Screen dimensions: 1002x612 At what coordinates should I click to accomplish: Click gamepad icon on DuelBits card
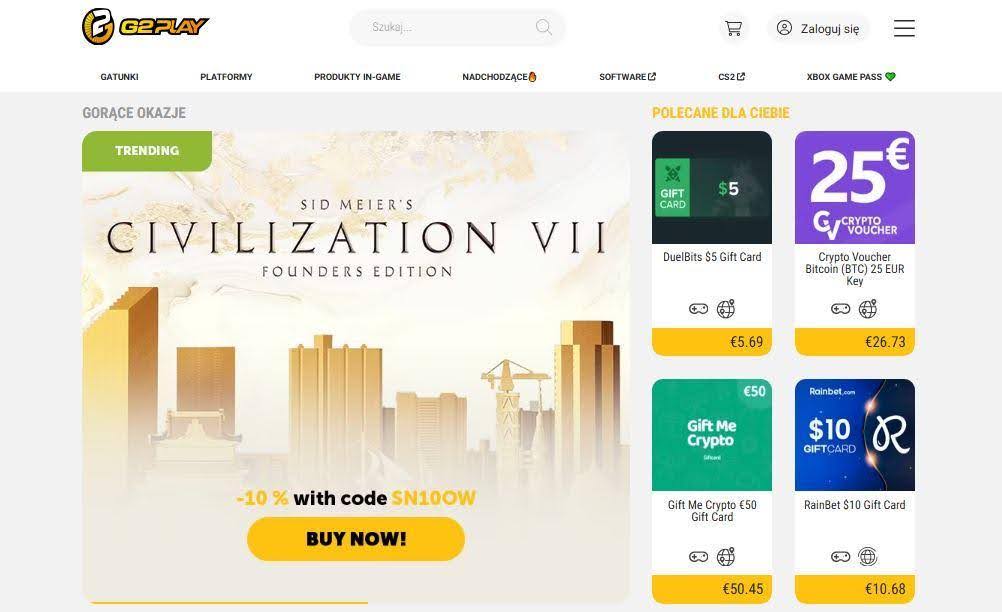tap(698, 309)
